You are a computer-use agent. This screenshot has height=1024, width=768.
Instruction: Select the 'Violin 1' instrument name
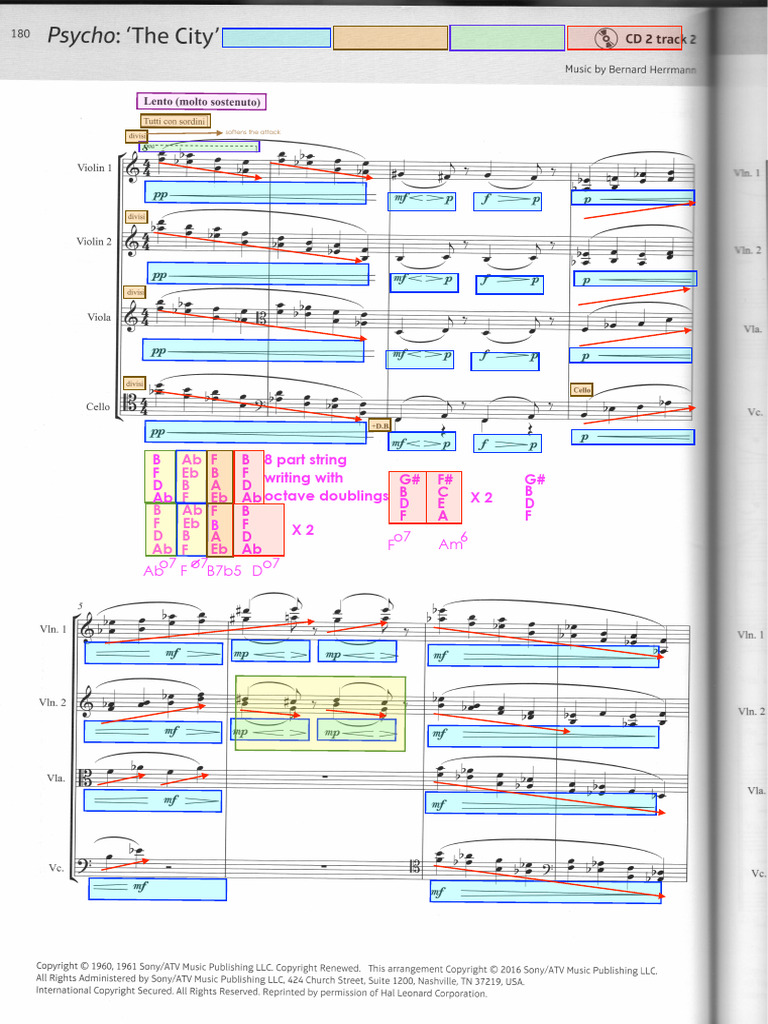(95, 168)
